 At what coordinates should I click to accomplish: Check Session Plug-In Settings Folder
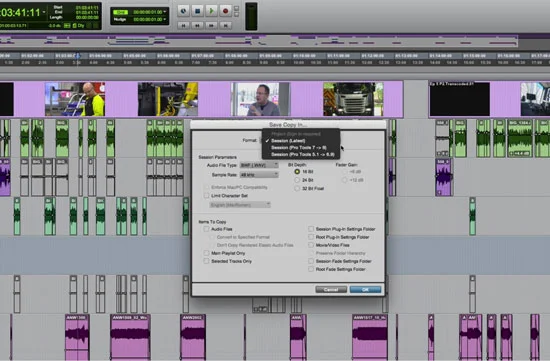311,229
